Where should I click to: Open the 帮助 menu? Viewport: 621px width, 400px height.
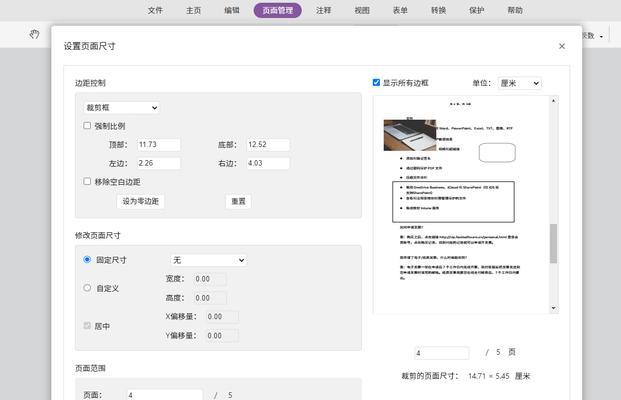(x=515, y=10)
